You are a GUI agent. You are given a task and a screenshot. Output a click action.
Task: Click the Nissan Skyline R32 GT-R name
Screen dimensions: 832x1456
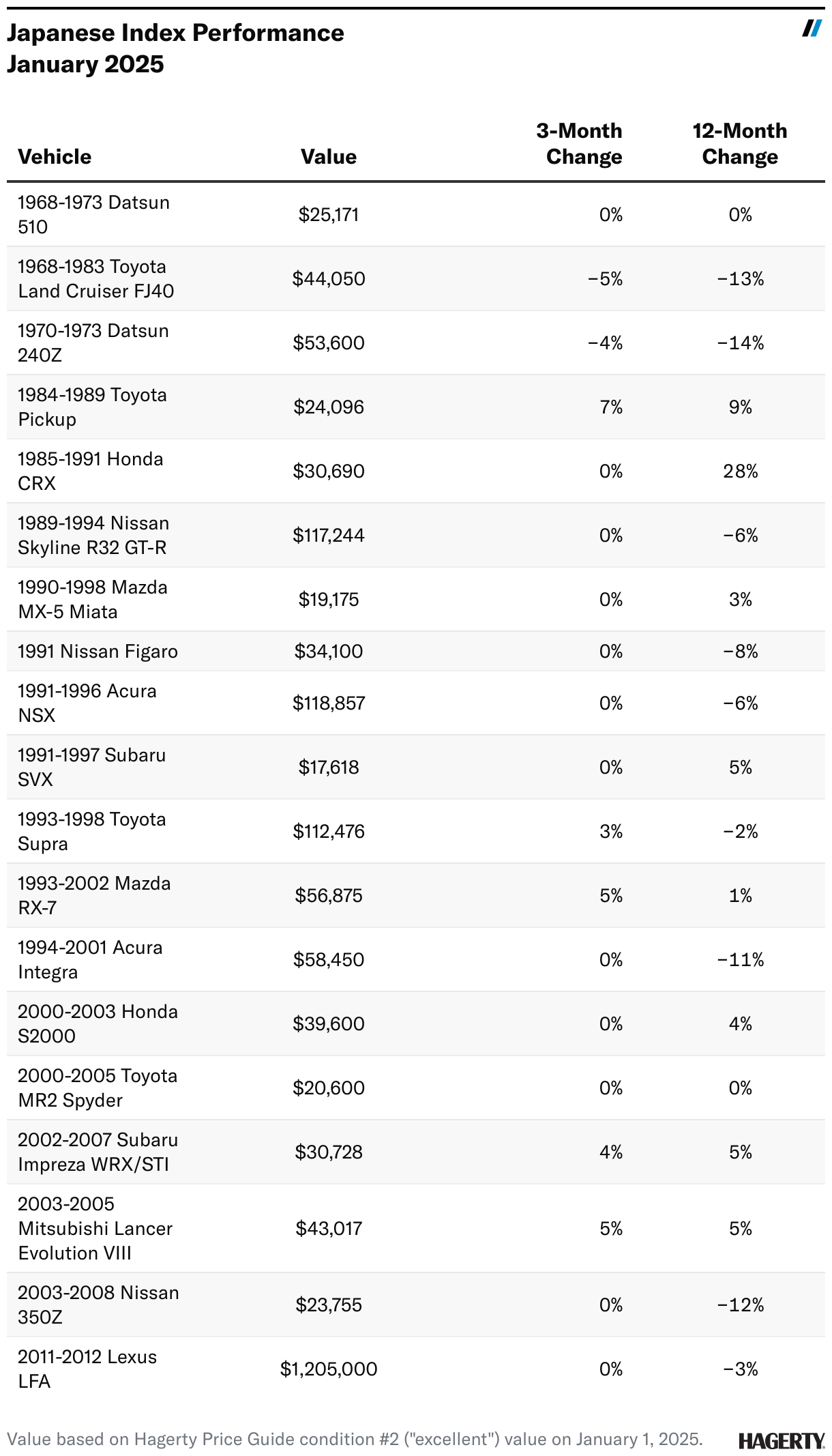[x=93, y=535]
